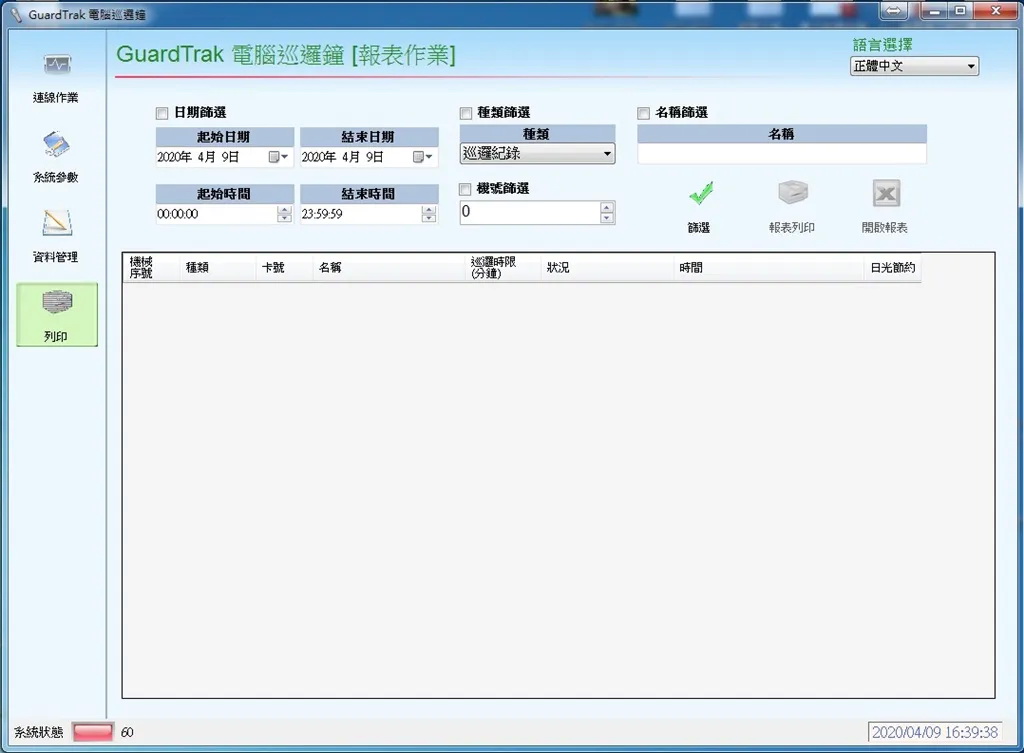This screenshot has width=1024, height=753.
Task: Close the GuardTrak window
Action: 996,10
